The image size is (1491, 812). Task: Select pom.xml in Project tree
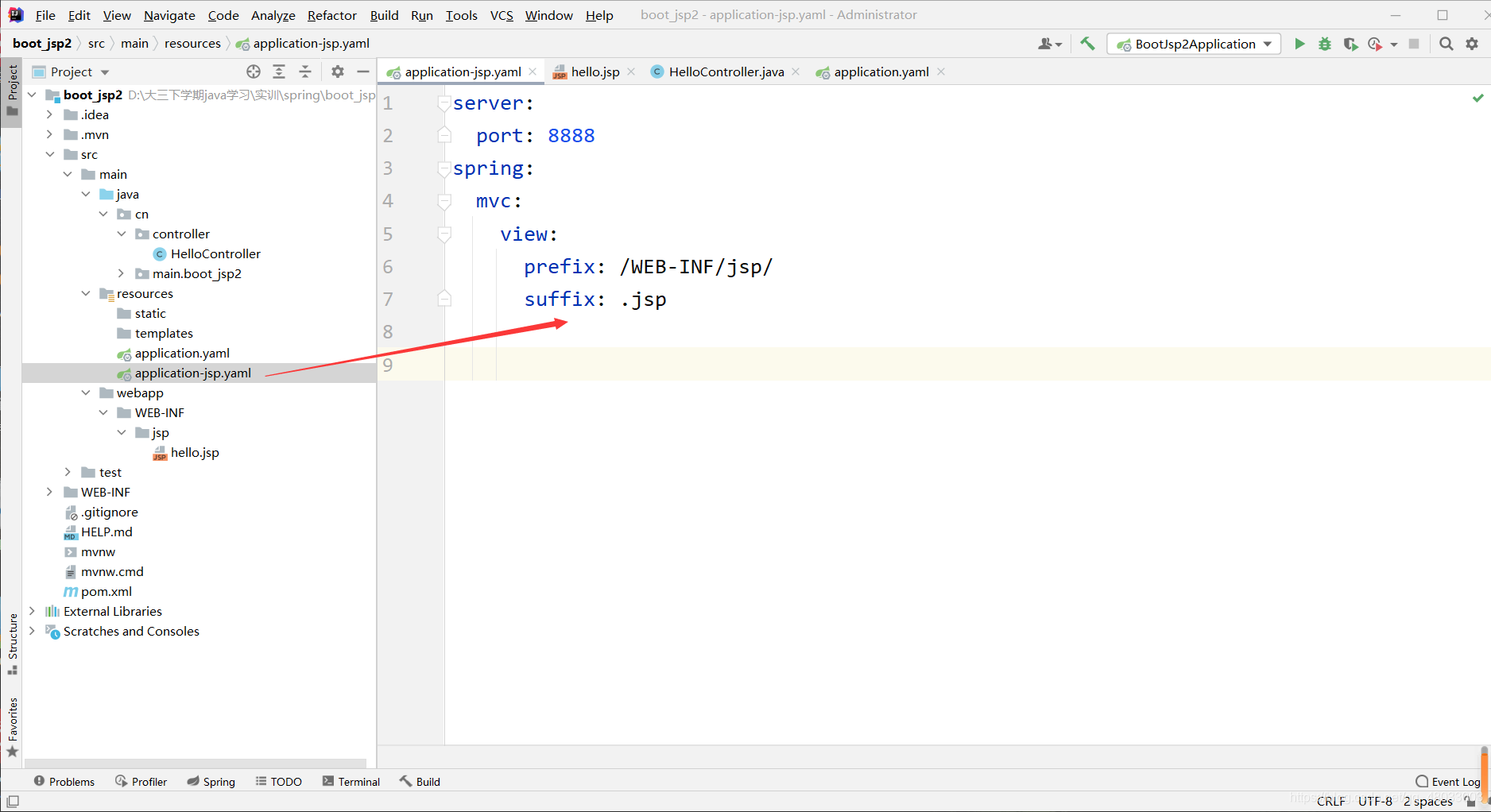click(x=106, y=591)
